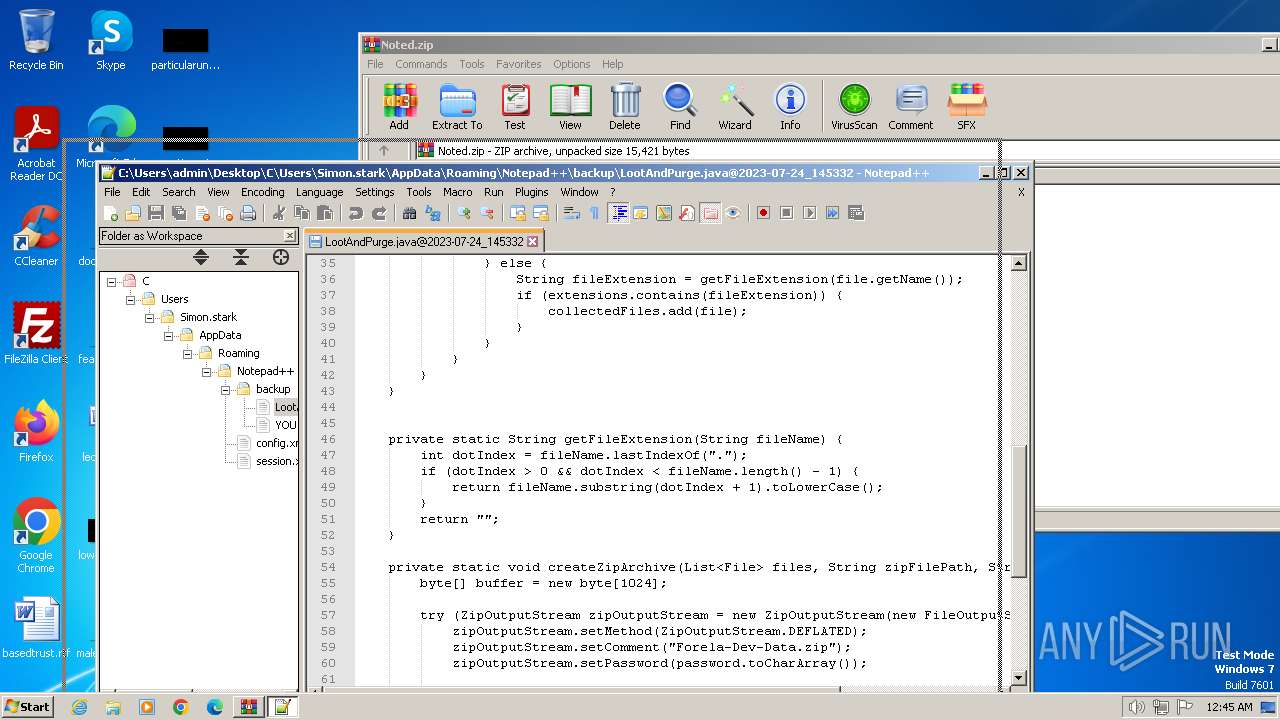Click the Cut scissors icon
The image size is (1280, 720).
click(x=279, y=213)
